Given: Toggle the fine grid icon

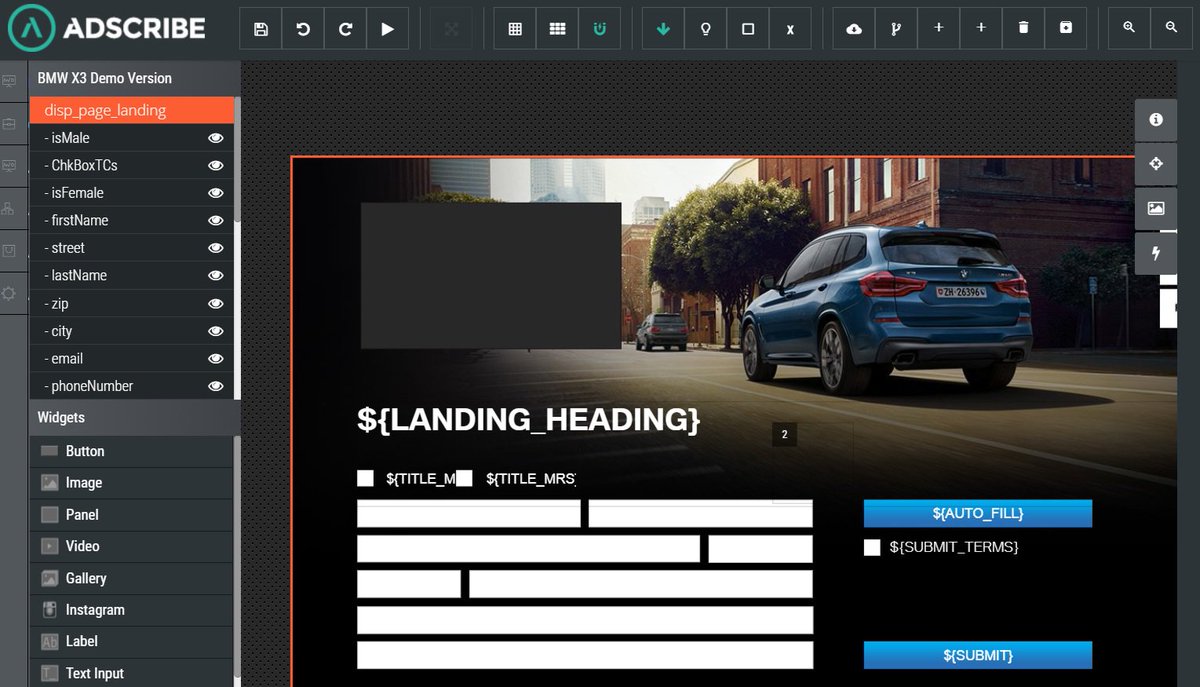Looking at the screenshot, I should [515, 30].
